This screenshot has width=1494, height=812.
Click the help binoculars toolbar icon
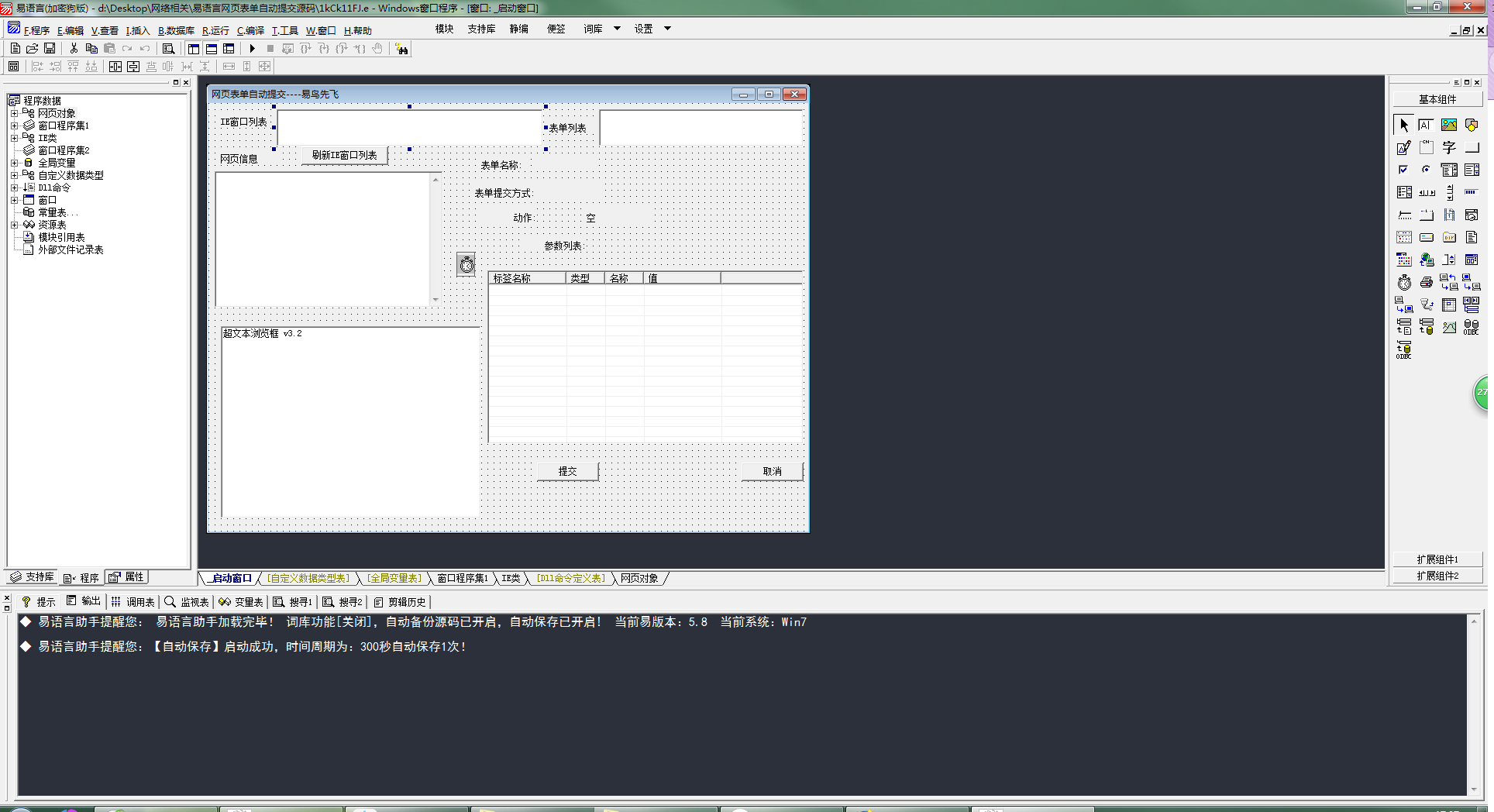[401, 49]
